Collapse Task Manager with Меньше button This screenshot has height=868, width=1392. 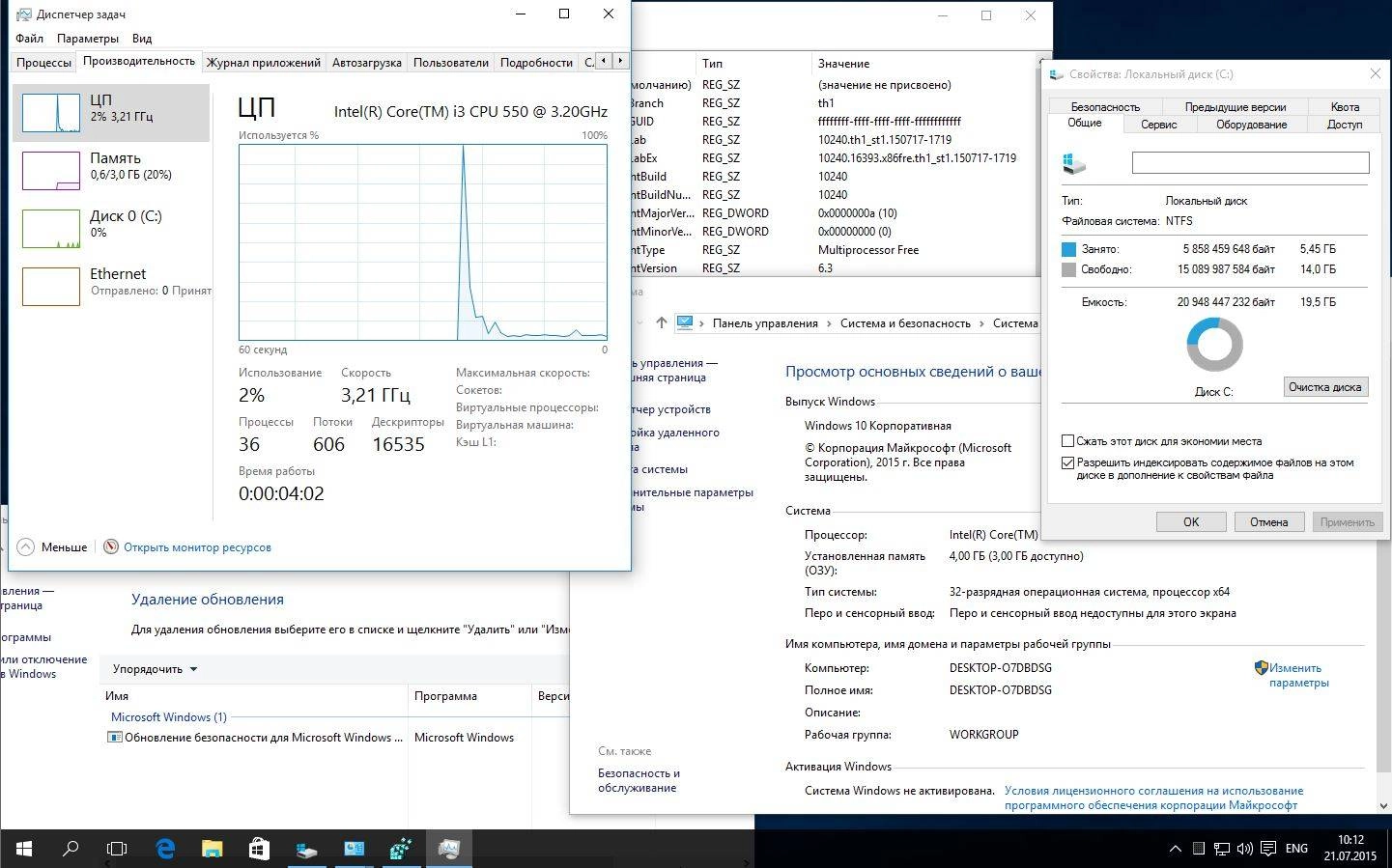pos(52,546)
